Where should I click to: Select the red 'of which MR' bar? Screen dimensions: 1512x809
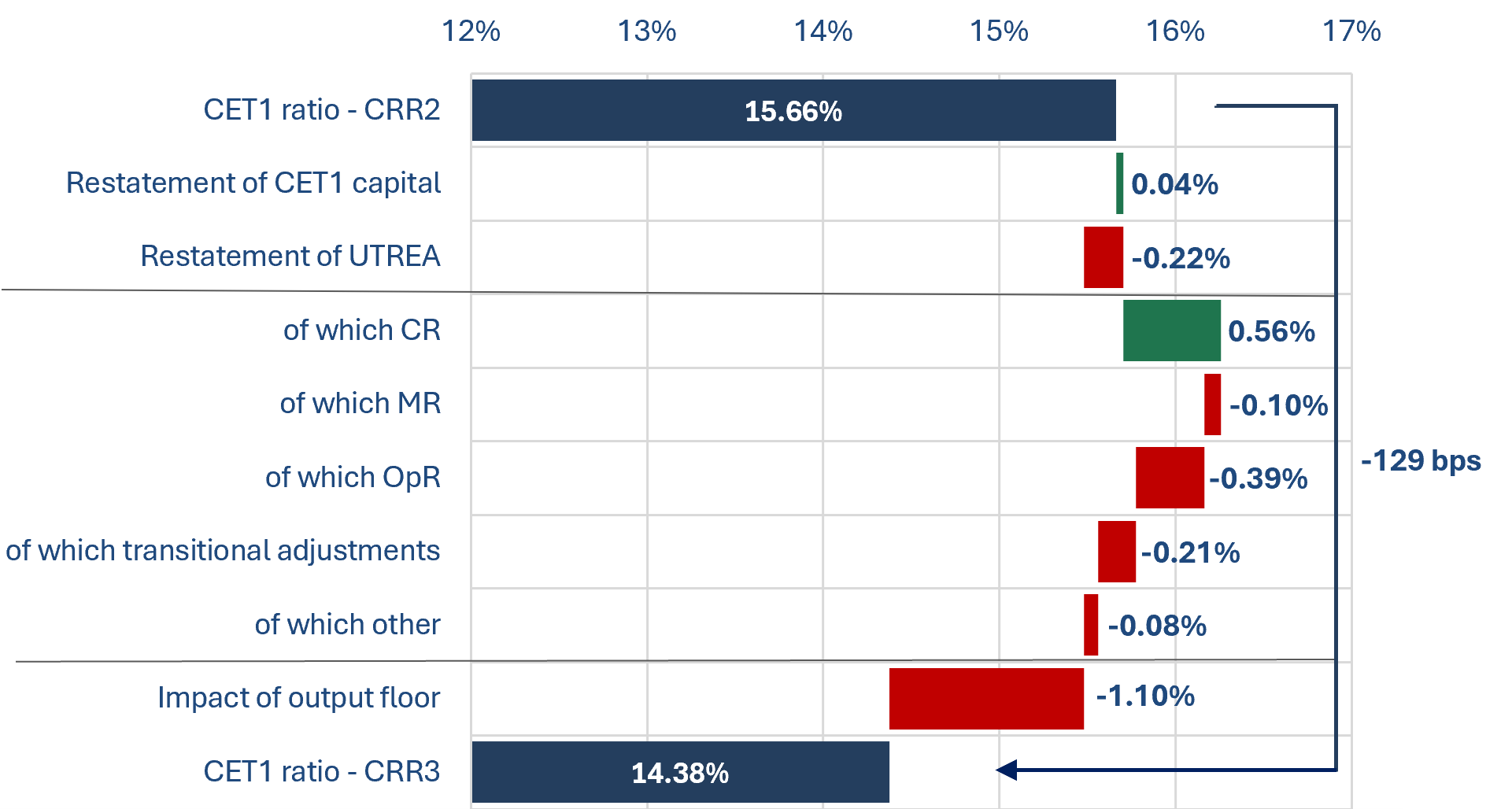tap(1212, 404)
